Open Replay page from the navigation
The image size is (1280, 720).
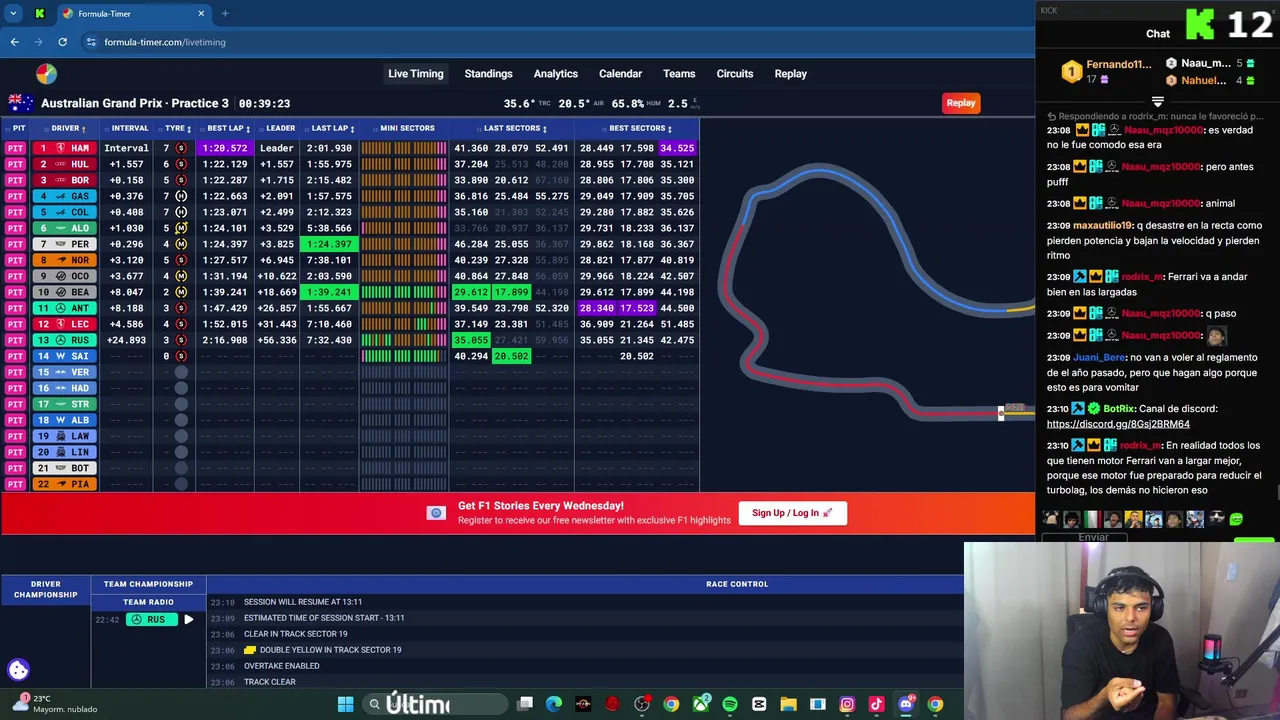(x=790, y=74)
